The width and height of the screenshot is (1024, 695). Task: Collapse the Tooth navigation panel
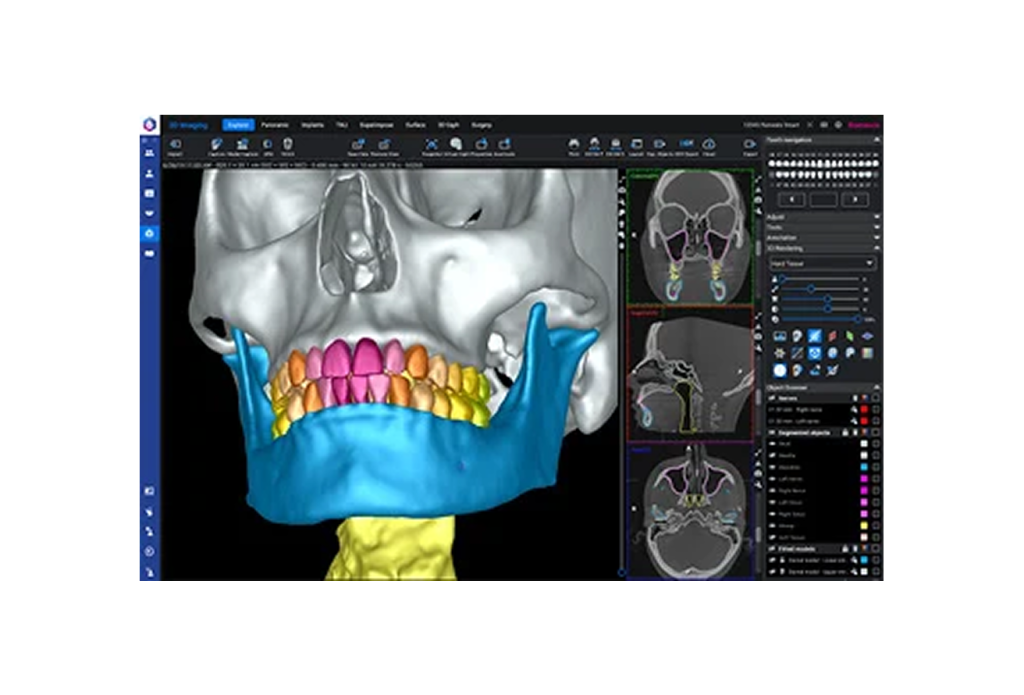(x=877, y=140)
